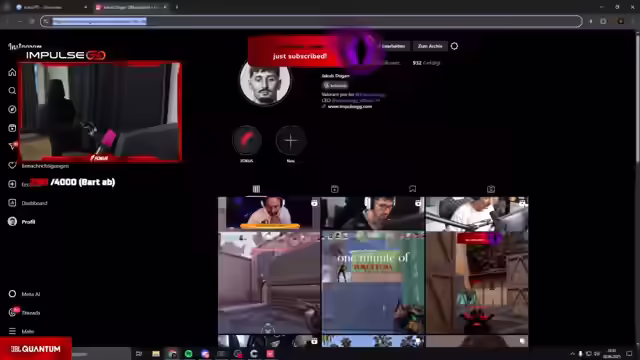Switch to the posts grid tab
640x360 pixels.
256,189
